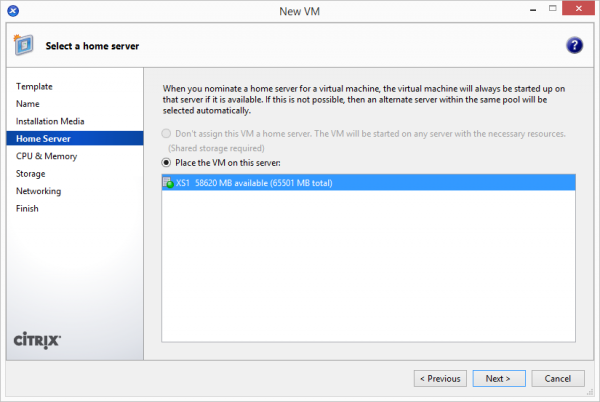Open the Storage step
Image resolution: width=600 pixels, height=402 pixels.
coord(31,174)
